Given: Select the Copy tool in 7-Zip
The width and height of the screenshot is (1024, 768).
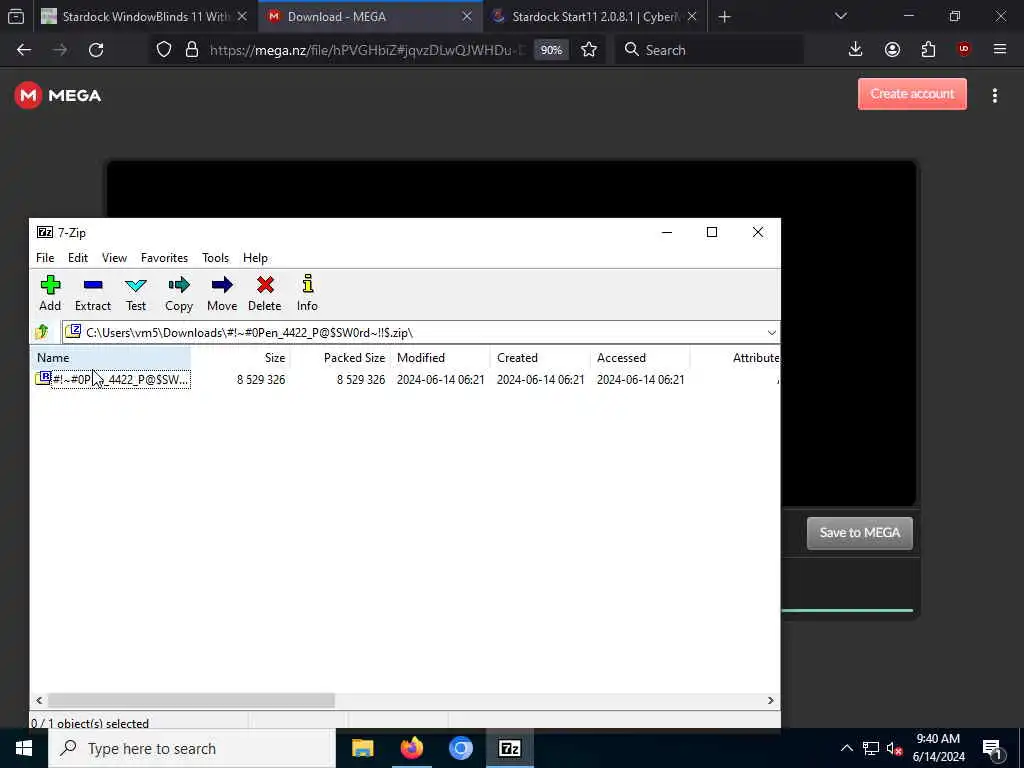Looking at the screenshot, I should 179,293.
